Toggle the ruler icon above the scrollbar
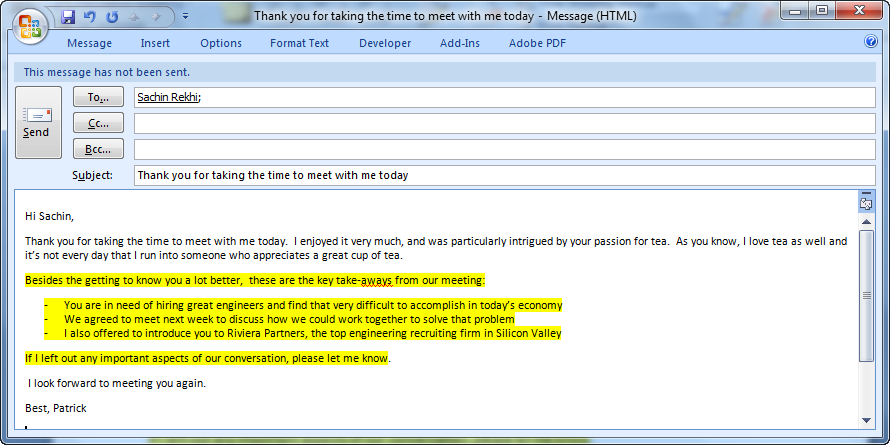 coord(866,202)
